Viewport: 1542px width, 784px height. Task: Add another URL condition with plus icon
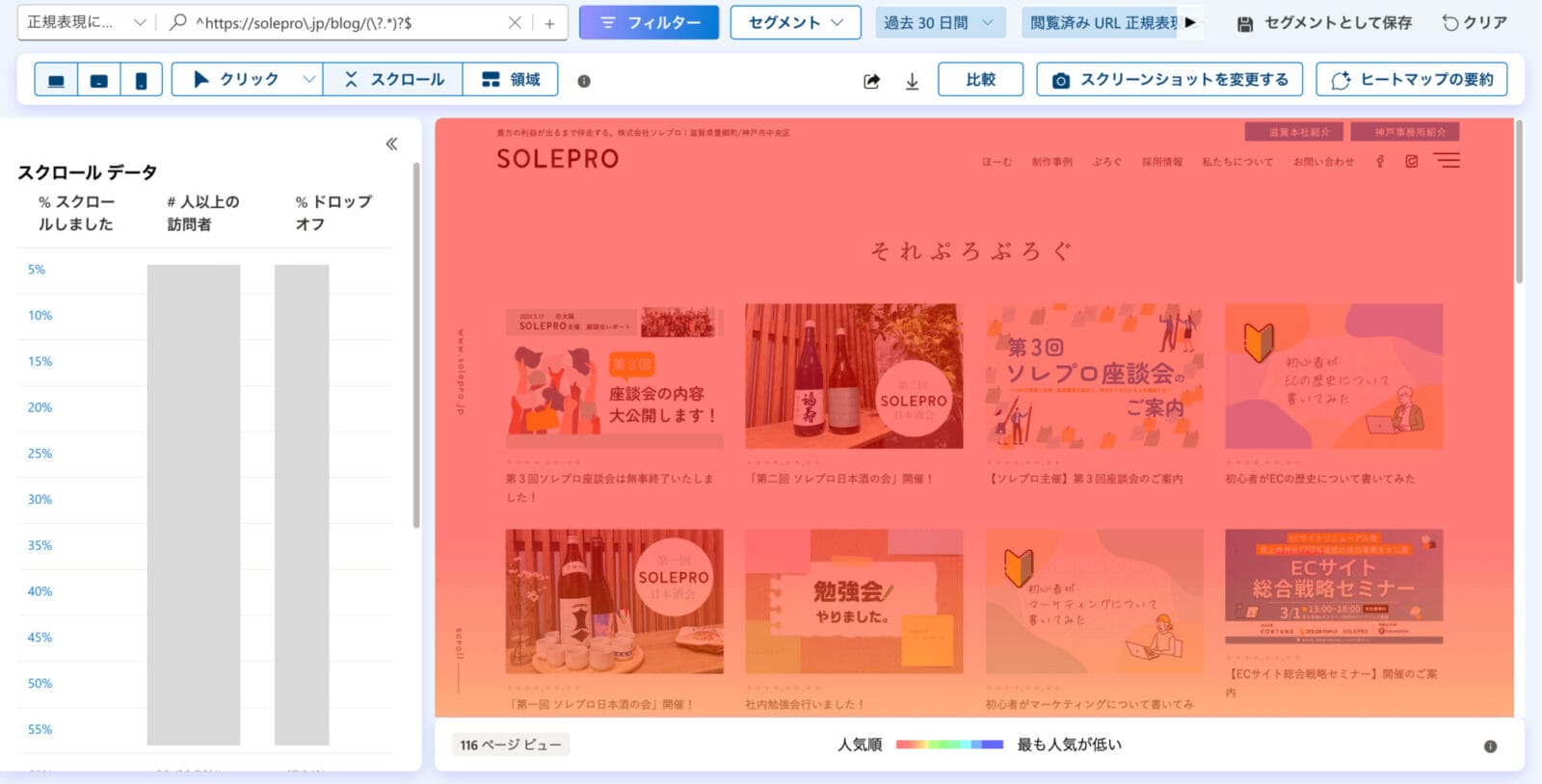click(x=549, y=22)
